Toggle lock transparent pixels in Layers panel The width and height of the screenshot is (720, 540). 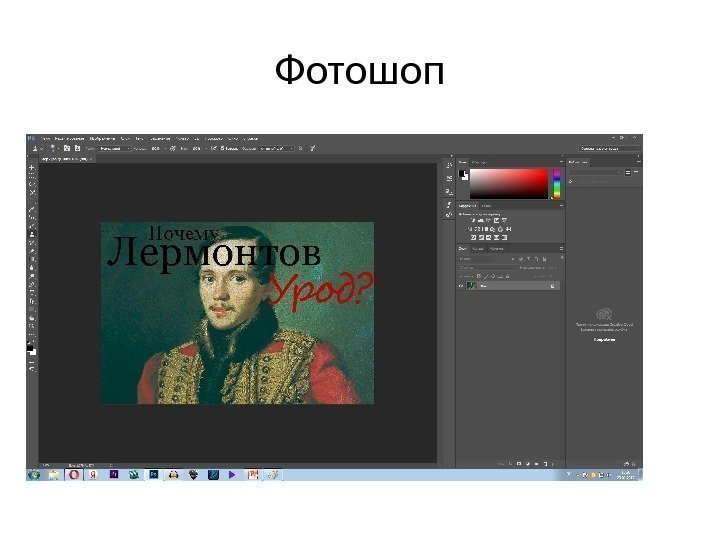pyautogui.click(x=478, y=276)
